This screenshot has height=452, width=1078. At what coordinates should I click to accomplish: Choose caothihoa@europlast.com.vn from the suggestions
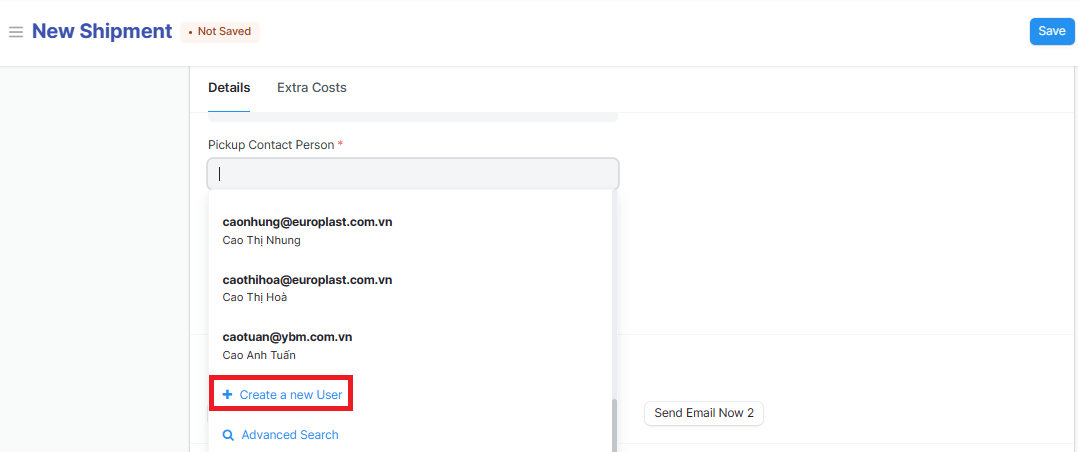307,280
